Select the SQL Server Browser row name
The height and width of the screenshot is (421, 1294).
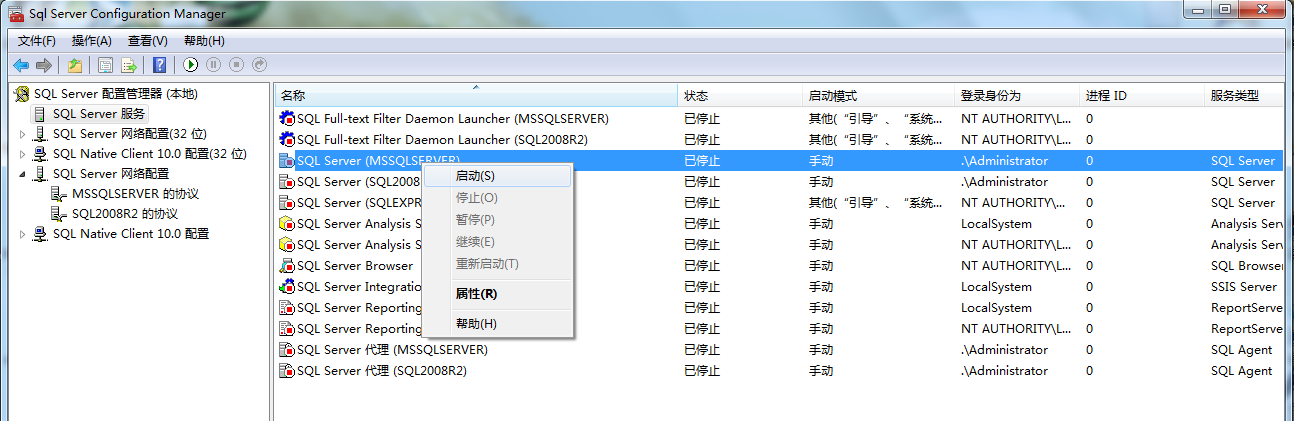click(355, 266)
